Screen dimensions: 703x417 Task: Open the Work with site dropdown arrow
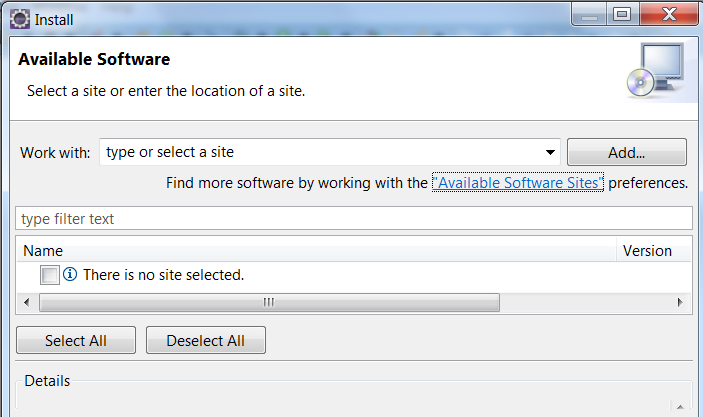point(550,152)
